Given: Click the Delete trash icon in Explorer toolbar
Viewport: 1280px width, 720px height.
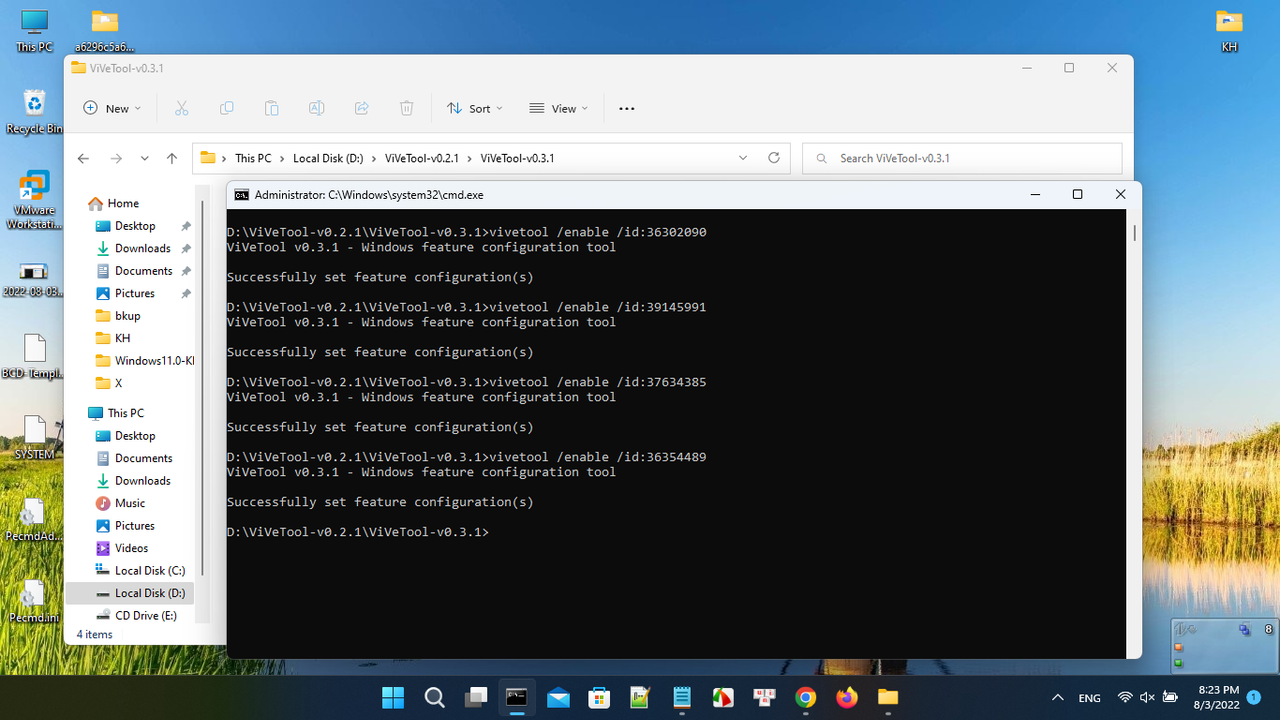Looking at the screenshot, I should (407, 108).
